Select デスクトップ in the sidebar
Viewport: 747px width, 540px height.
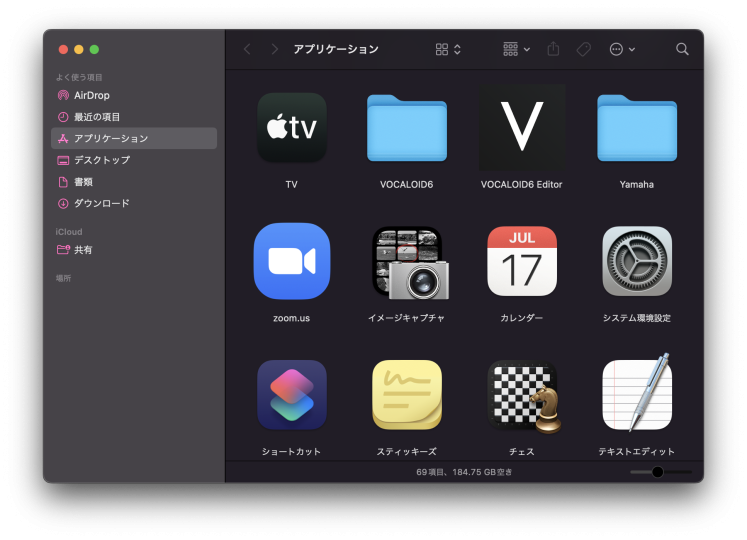pos(134,160)
